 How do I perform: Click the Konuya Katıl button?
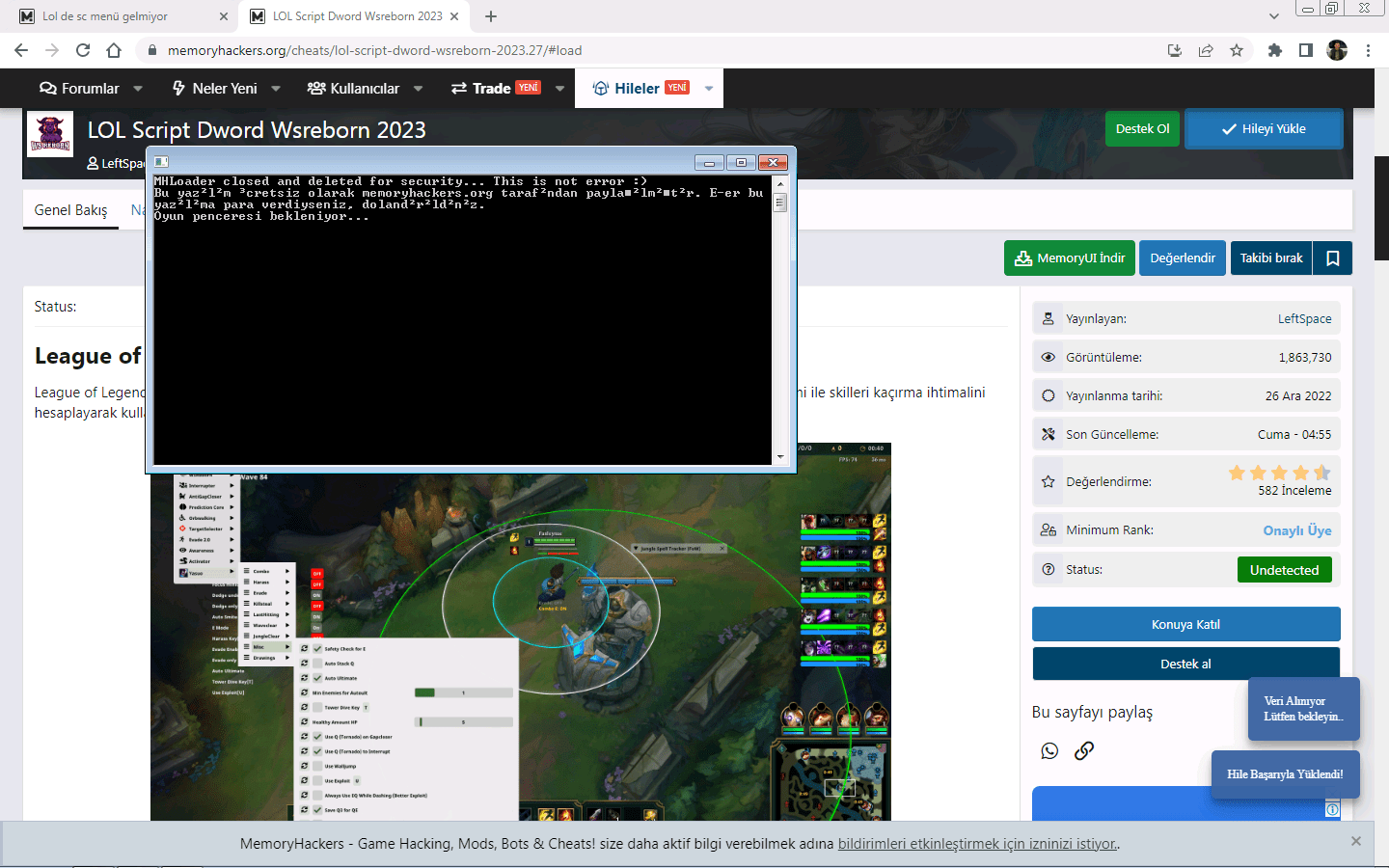1185,624
